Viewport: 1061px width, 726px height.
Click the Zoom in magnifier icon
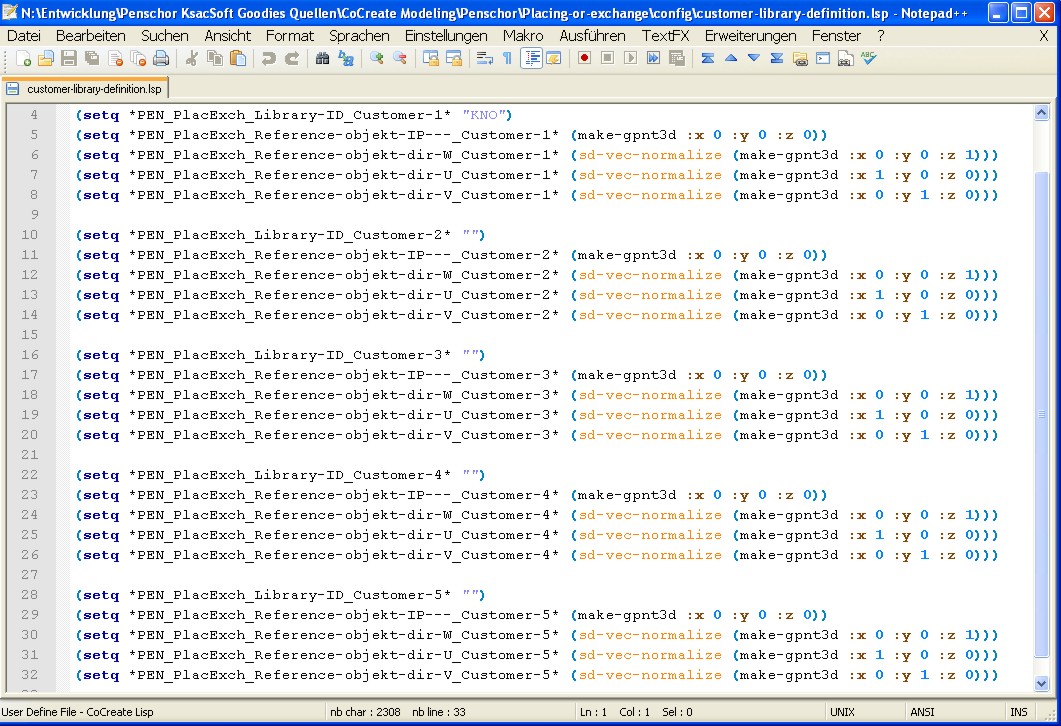pos(376,59)
